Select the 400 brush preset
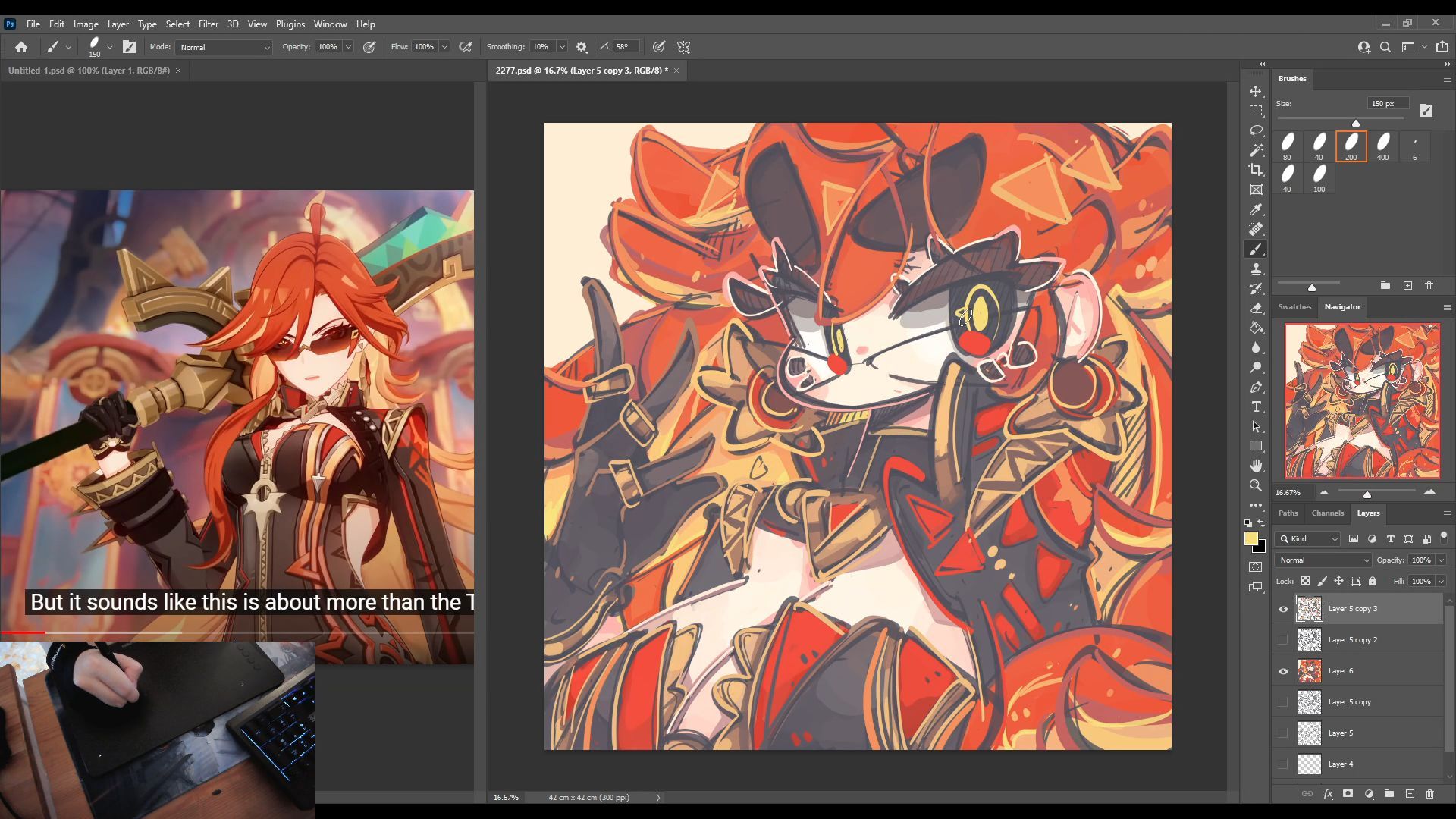Viewport: 1456px width, 819px height. pos(1382,146)
